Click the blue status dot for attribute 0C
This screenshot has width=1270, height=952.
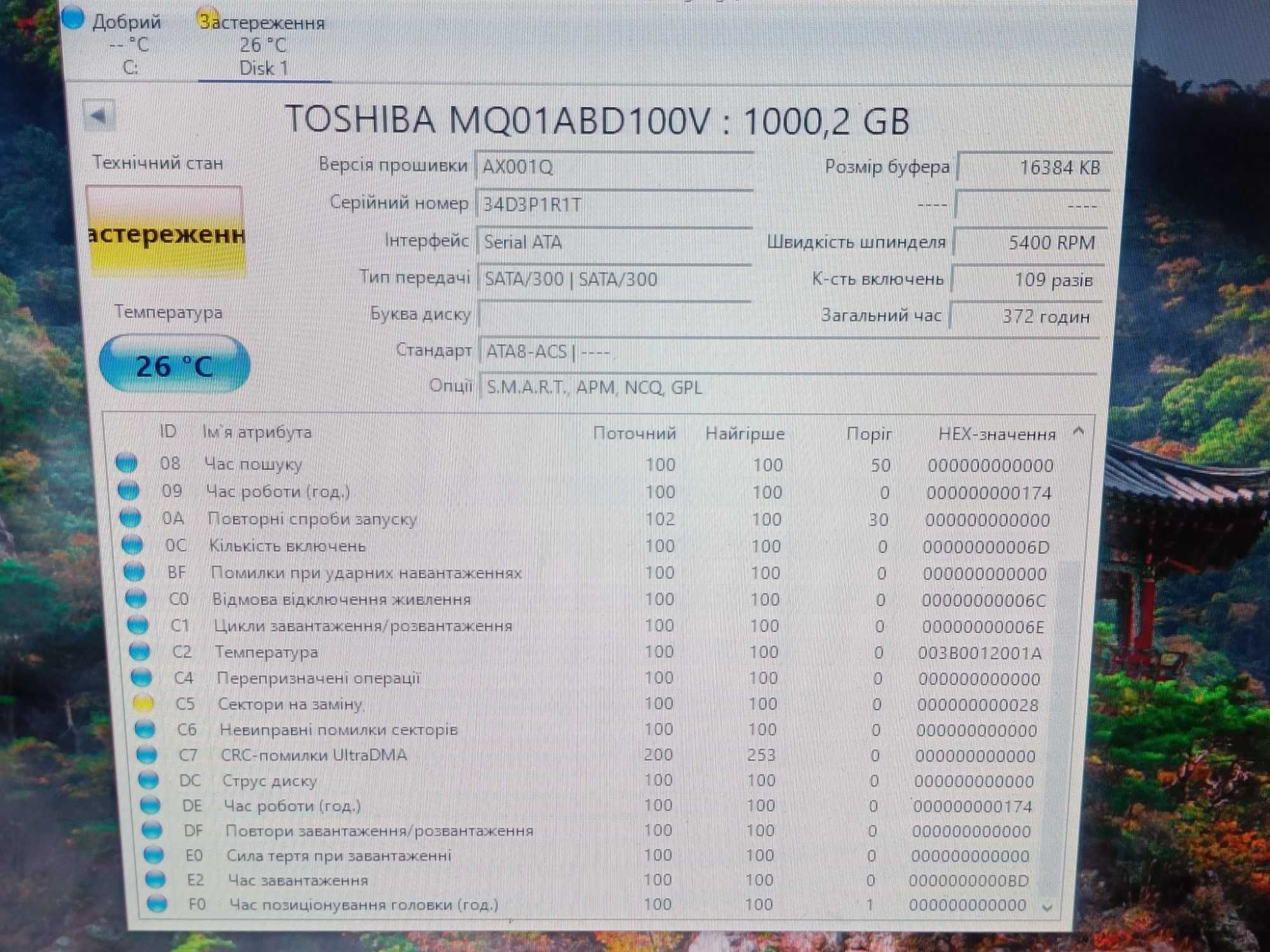click(132, 545)
